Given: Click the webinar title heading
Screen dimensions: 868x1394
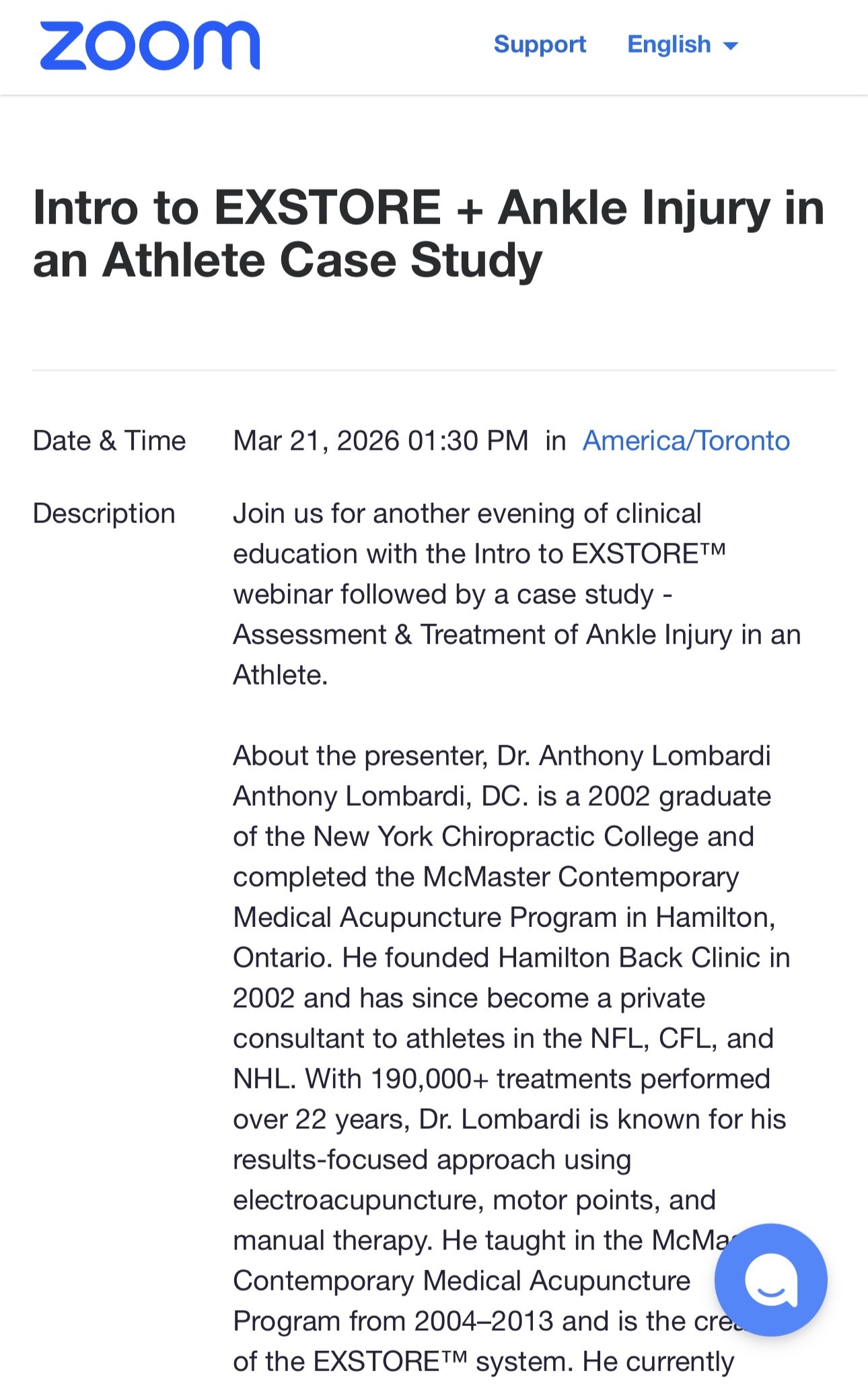Looking at the screenshot, I should tap(429, 234).
